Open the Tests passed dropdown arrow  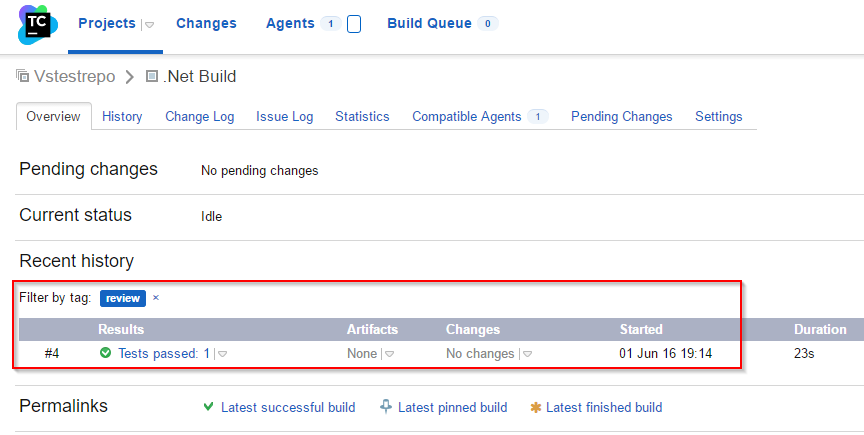tap(223, 354)
